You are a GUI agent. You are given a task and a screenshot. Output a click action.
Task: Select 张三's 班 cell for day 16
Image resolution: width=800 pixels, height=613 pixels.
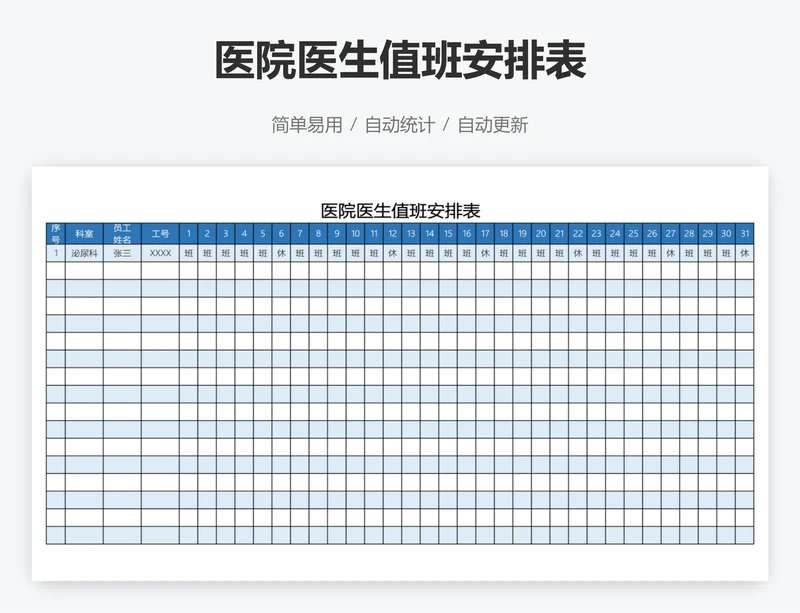[x=466, y=253]
